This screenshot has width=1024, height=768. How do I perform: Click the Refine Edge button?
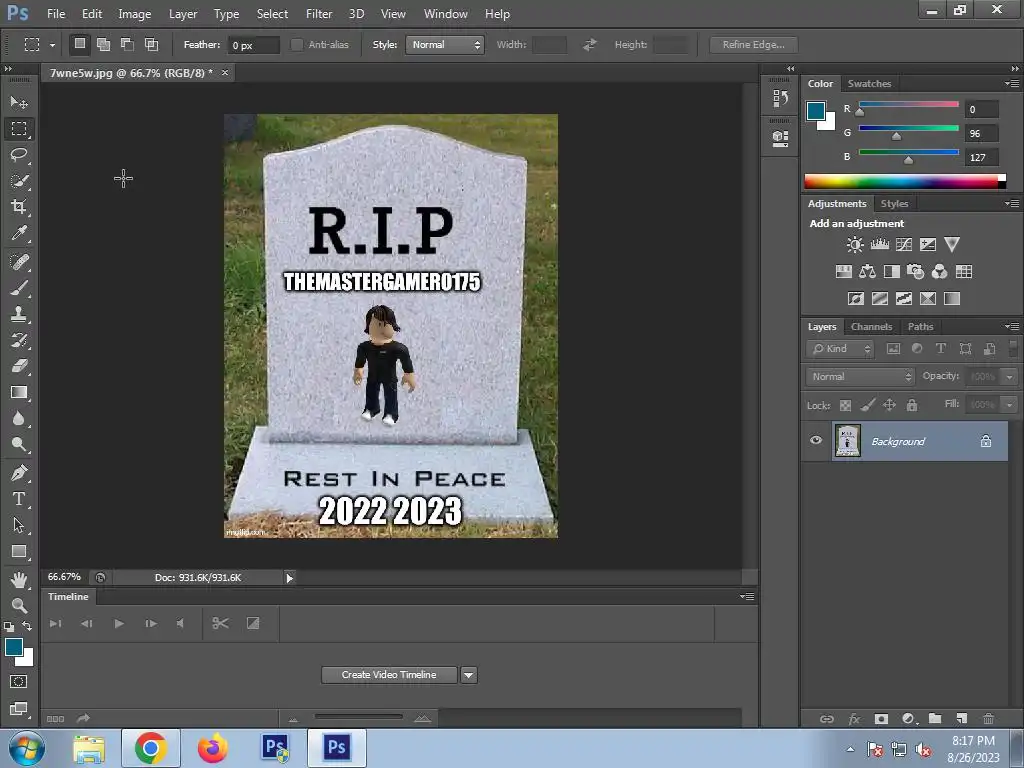click(x=754, y=44)
